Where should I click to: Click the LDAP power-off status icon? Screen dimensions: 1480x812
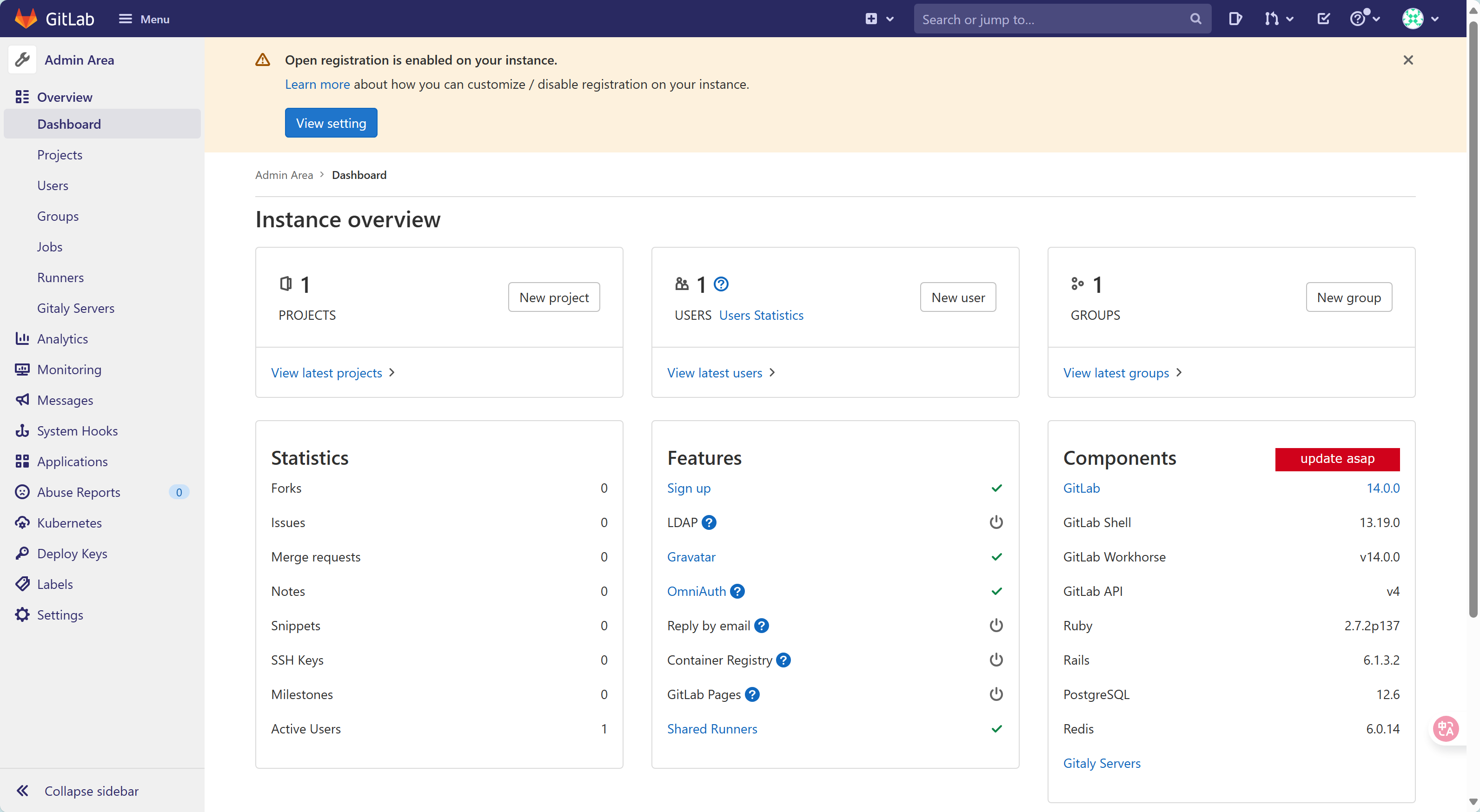coord(996,522)
